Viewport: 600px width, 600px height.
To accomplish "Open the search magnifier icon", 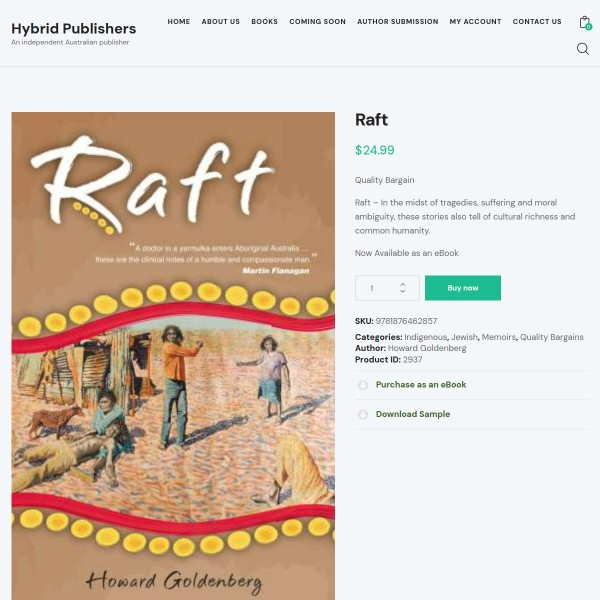I will [583, 49].
